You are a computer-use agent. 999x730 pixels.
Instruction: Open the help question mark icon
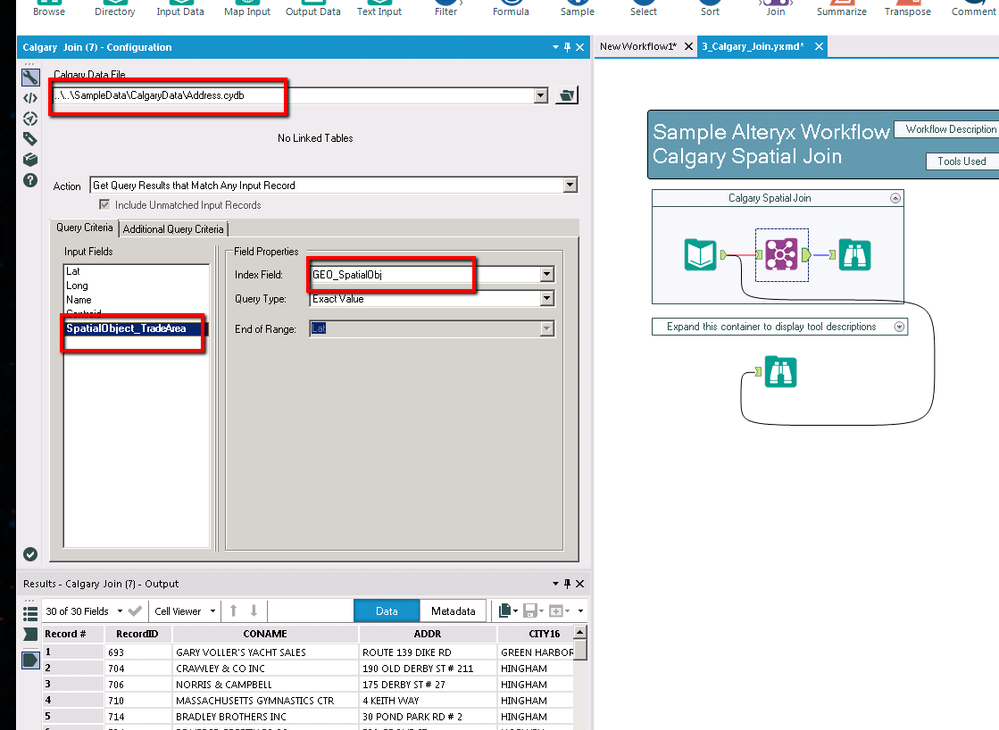pyautogui.click(x=30, y=180)
